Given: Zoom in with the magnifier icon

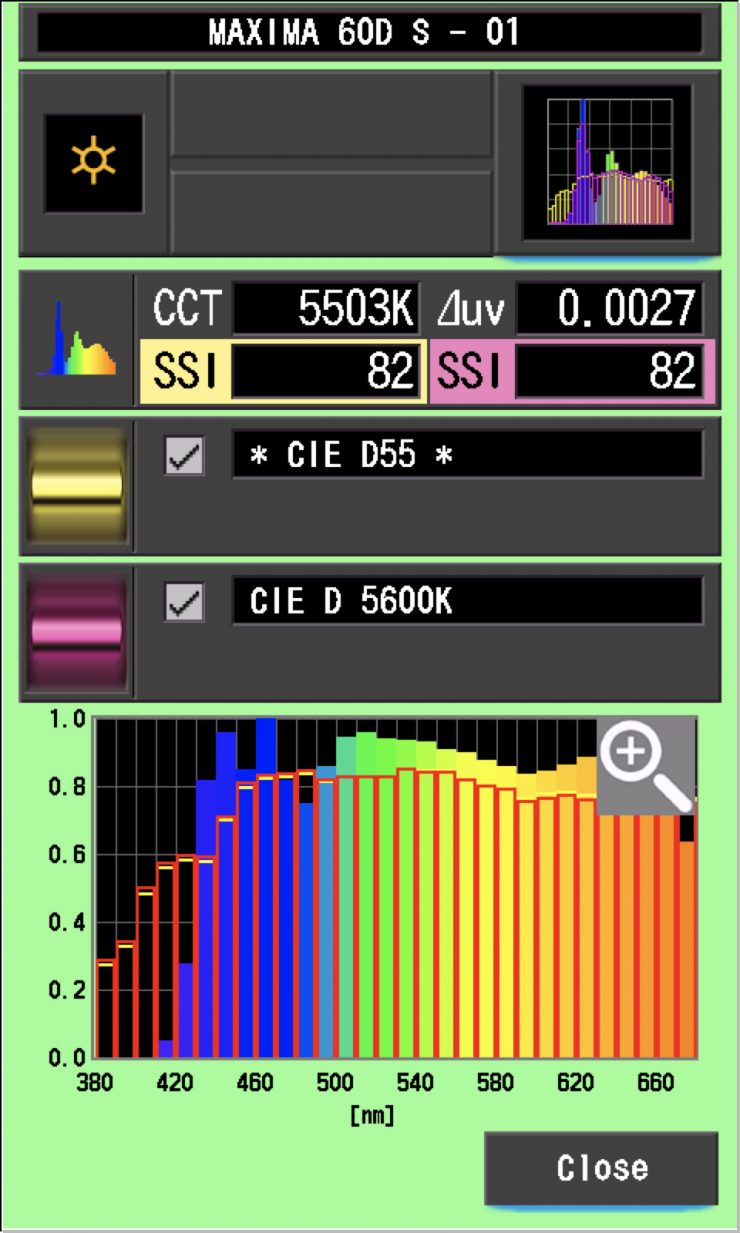Looking at the screenshot, I should [645, 765].
